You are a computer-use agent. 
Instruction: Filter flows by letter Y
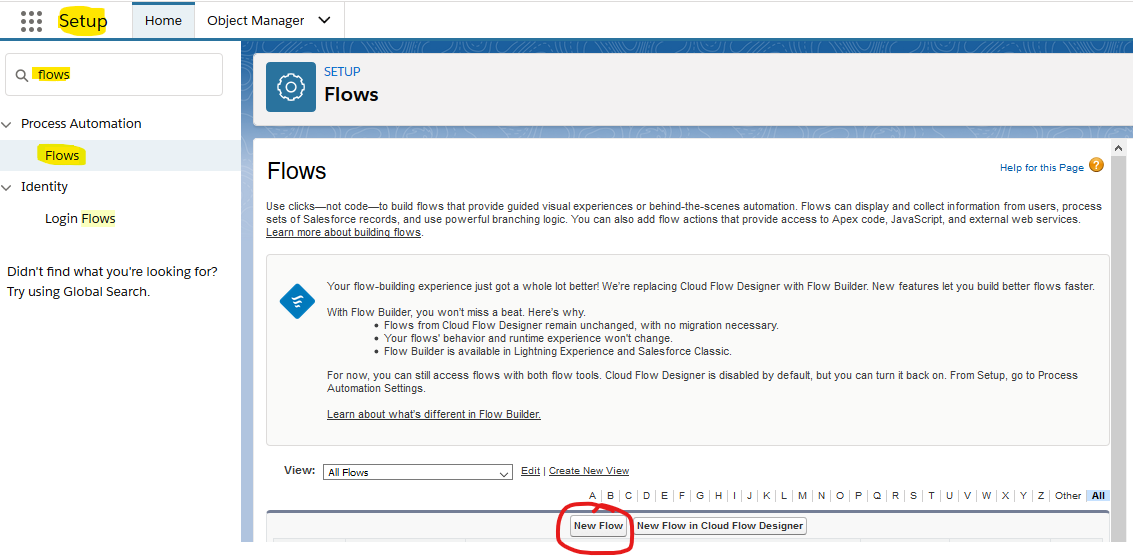point(1023,496)
